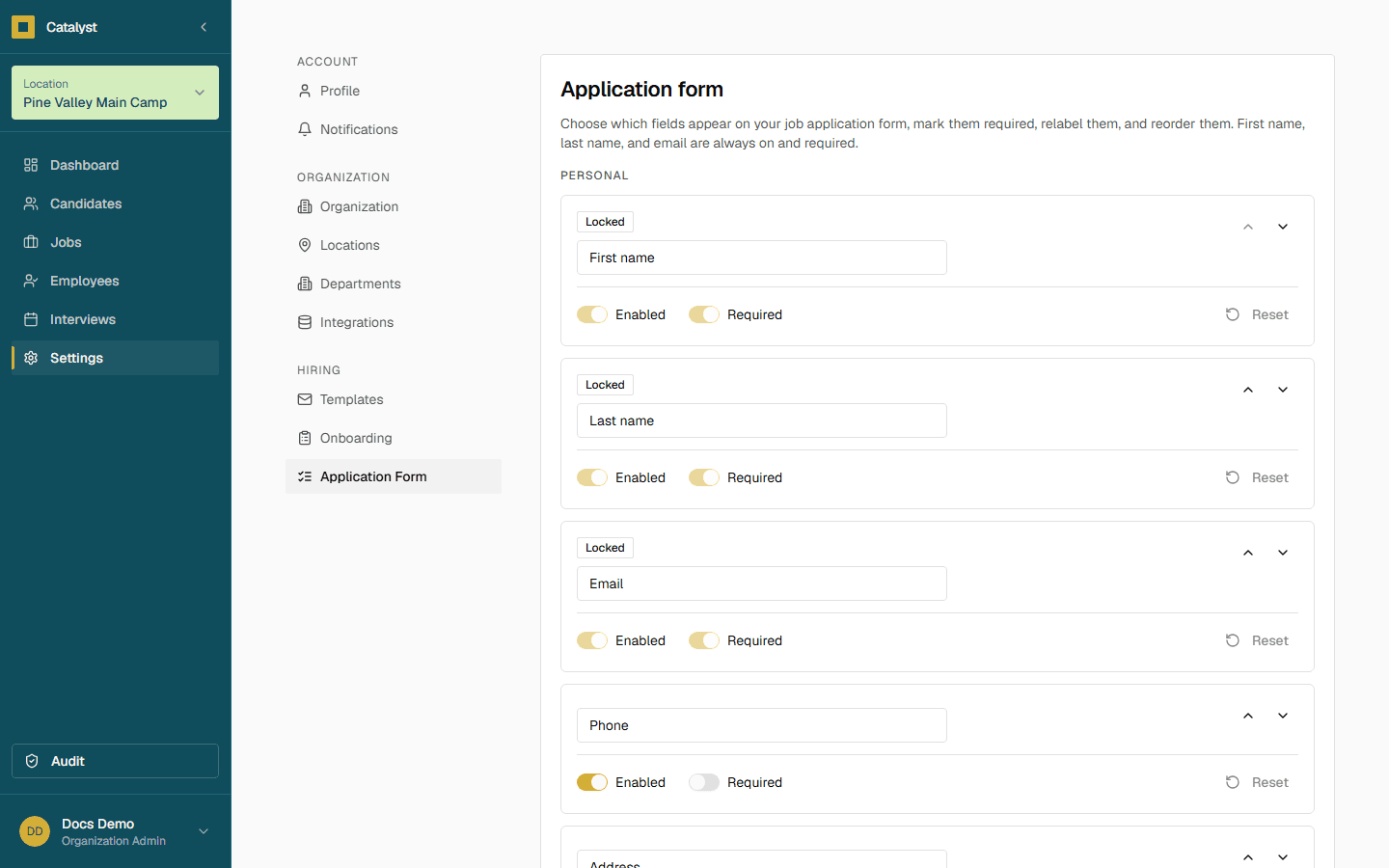The width and height of the screenshot is (1389, 868).
Task: Click the Profile person icon
Action: tap(305, 91)
